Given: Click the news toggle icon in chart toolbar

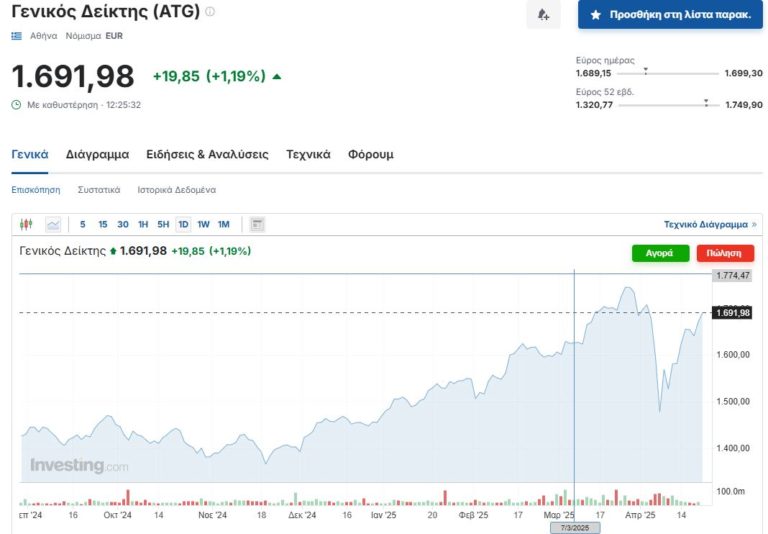Looking at the screenshot, I should [257, 224].
